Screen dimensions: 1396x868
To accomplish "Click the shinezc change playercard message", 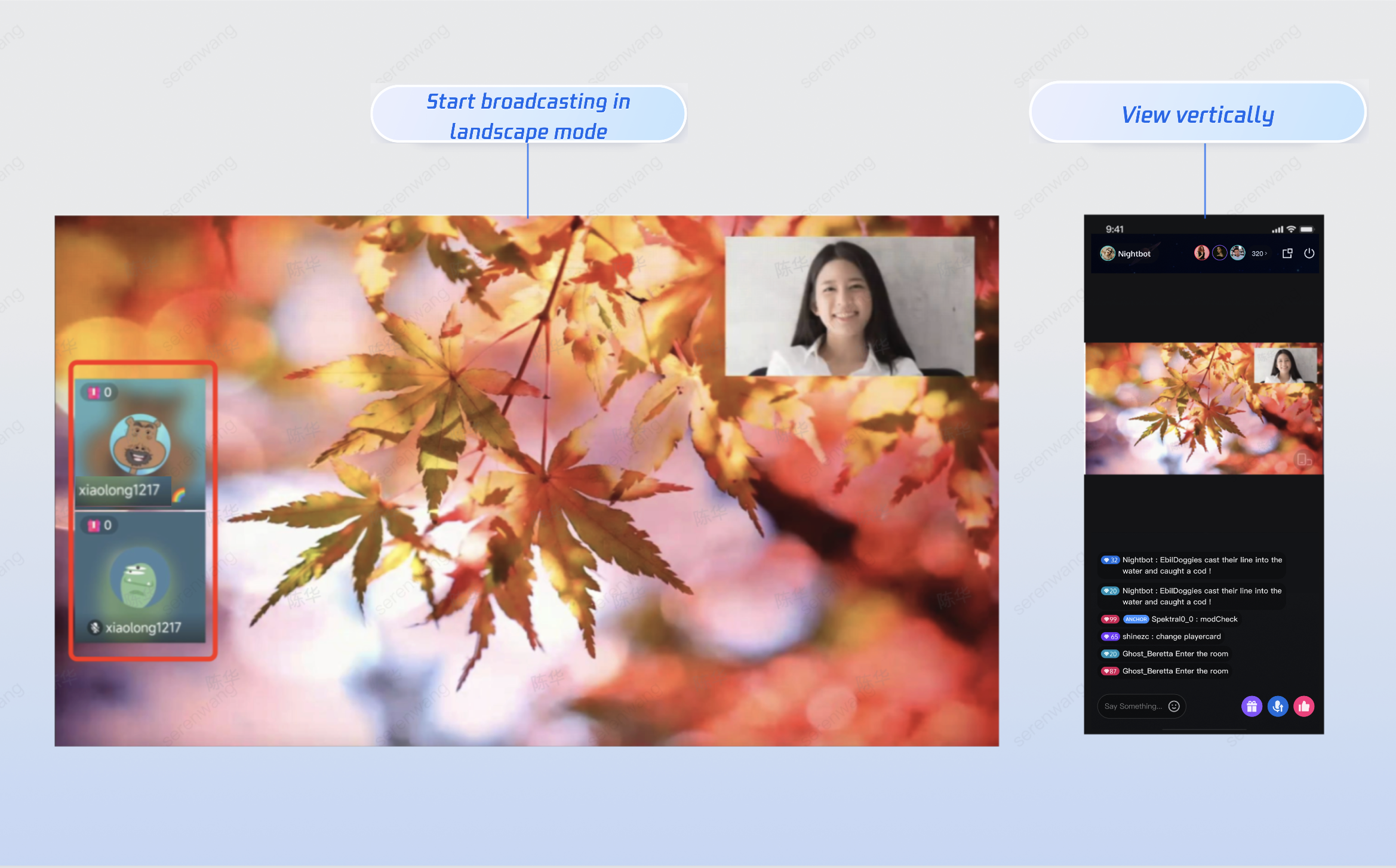I will pyautogui.click(x=1171, y=636).
